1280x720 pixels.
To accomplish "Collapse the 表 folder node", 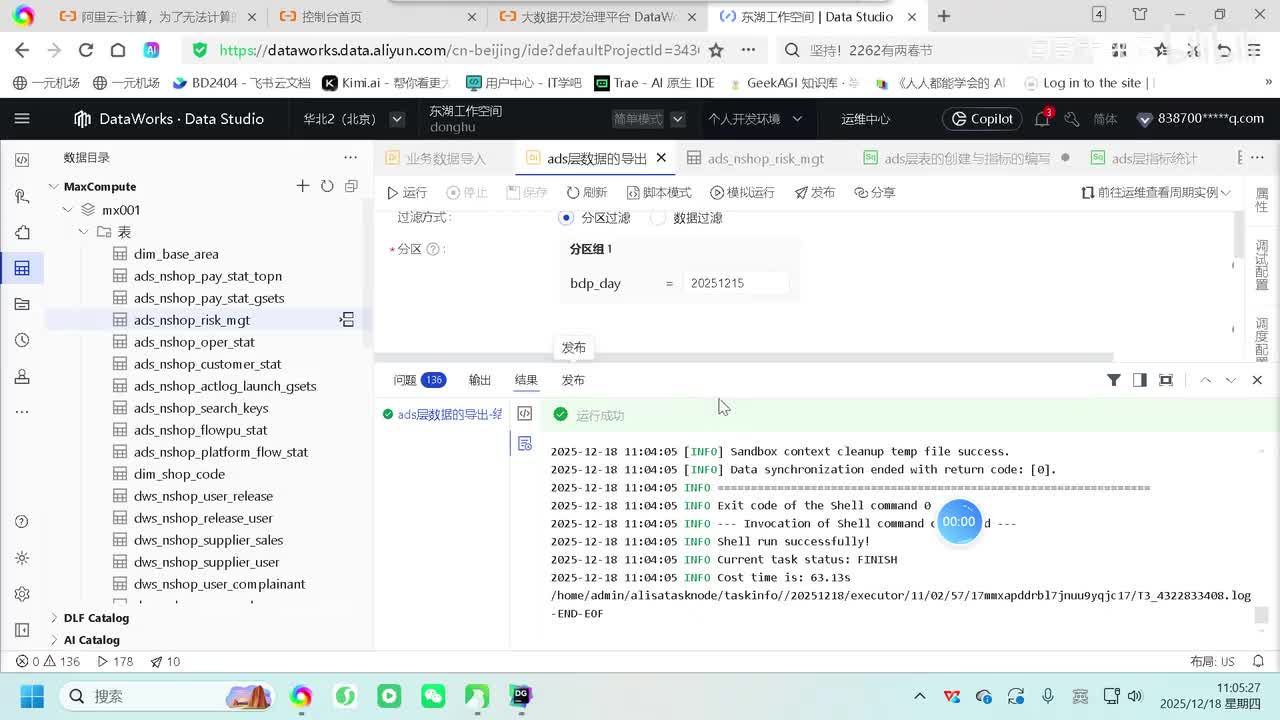I will pos(83,232).
